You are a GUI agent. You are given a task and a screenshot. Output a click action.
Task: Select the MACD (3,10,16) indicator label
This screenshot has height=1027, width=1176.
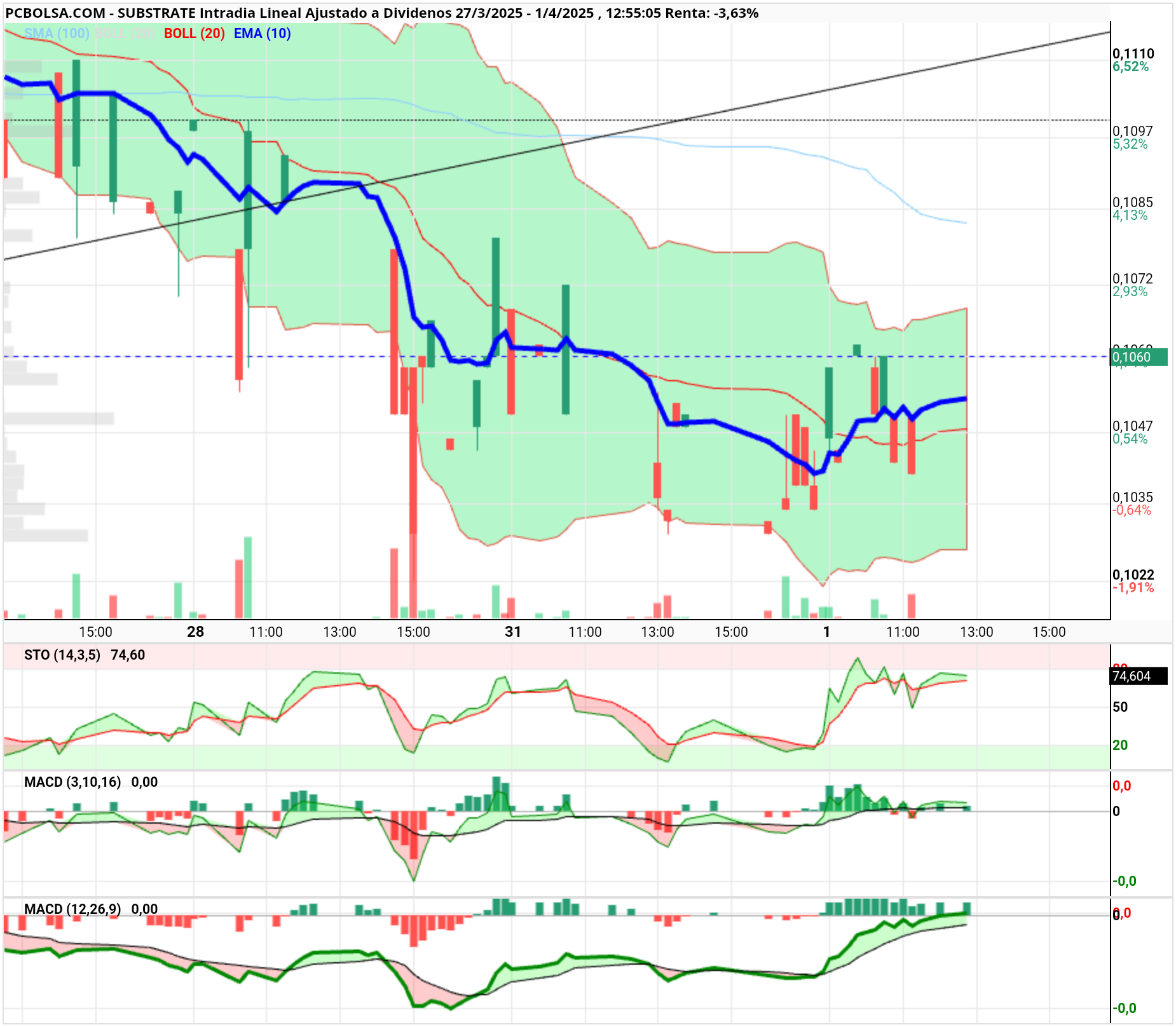coord(72,782)
